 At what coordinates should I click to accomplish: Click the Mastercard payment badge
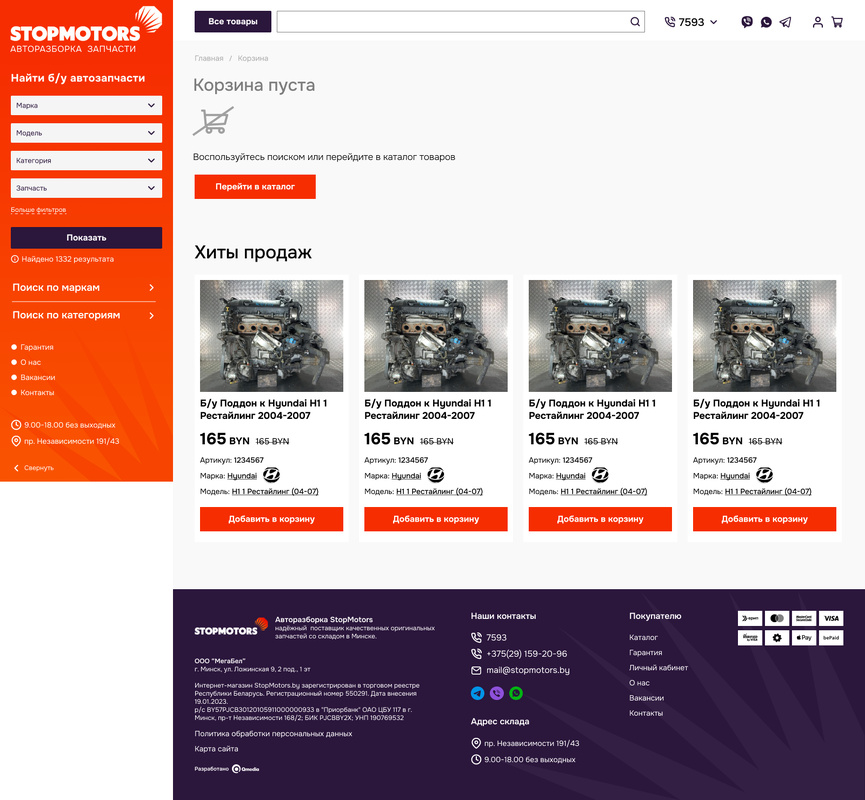(x=777, y=618)
